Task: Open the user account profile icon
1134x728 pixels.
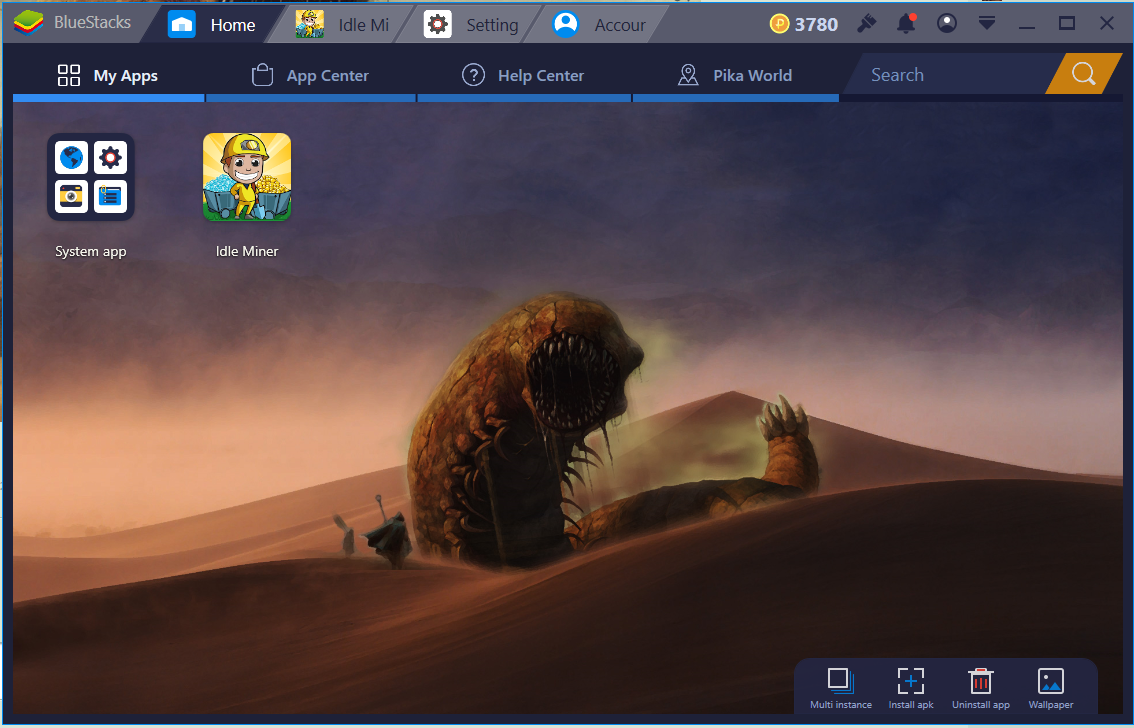Action: [946, 24]
